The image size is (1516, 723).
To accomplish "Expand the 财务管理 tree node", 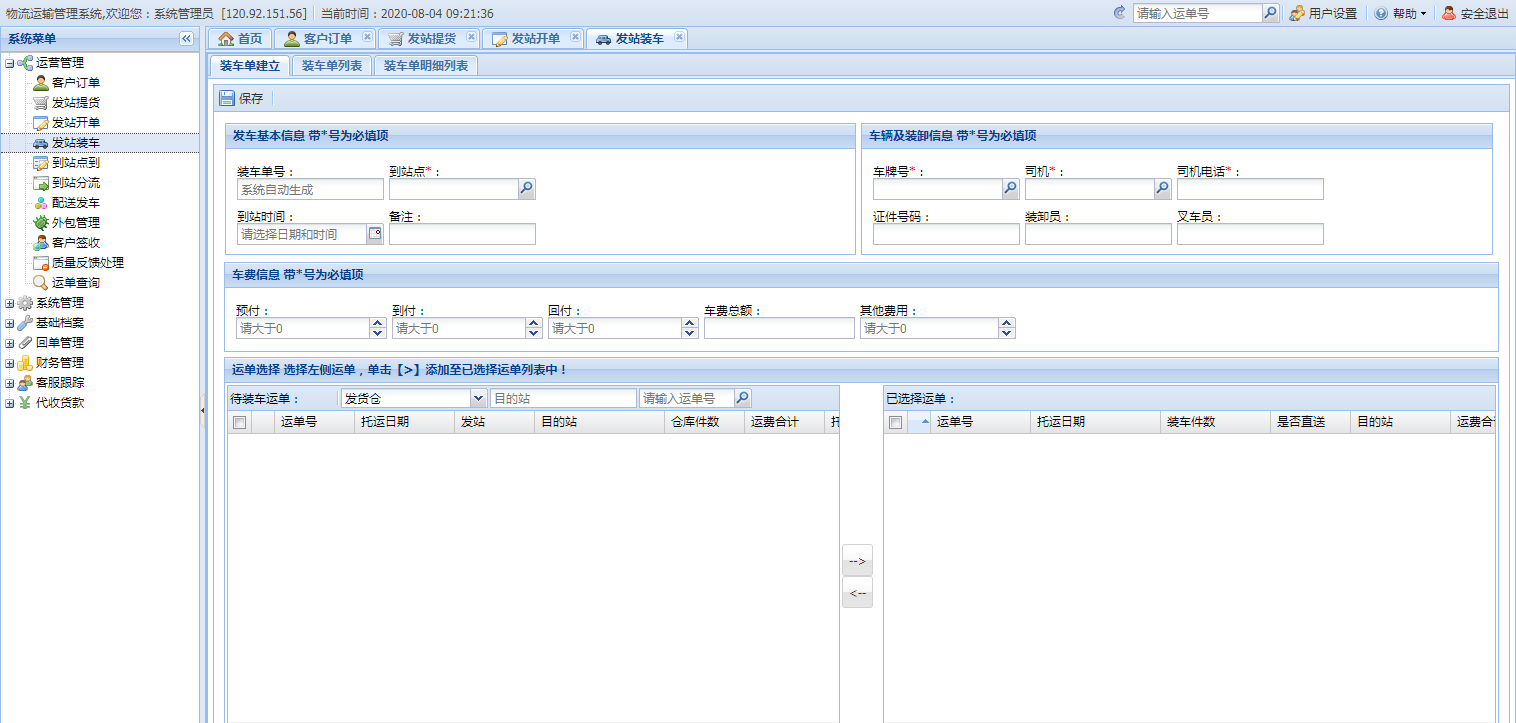I will [10, 363].
